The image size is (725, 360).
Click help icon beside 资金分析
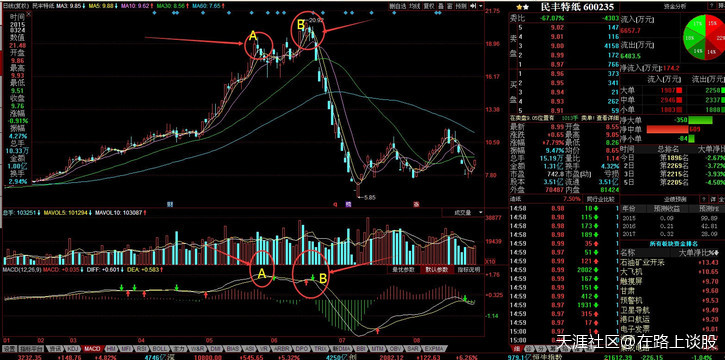coord(712,6)
